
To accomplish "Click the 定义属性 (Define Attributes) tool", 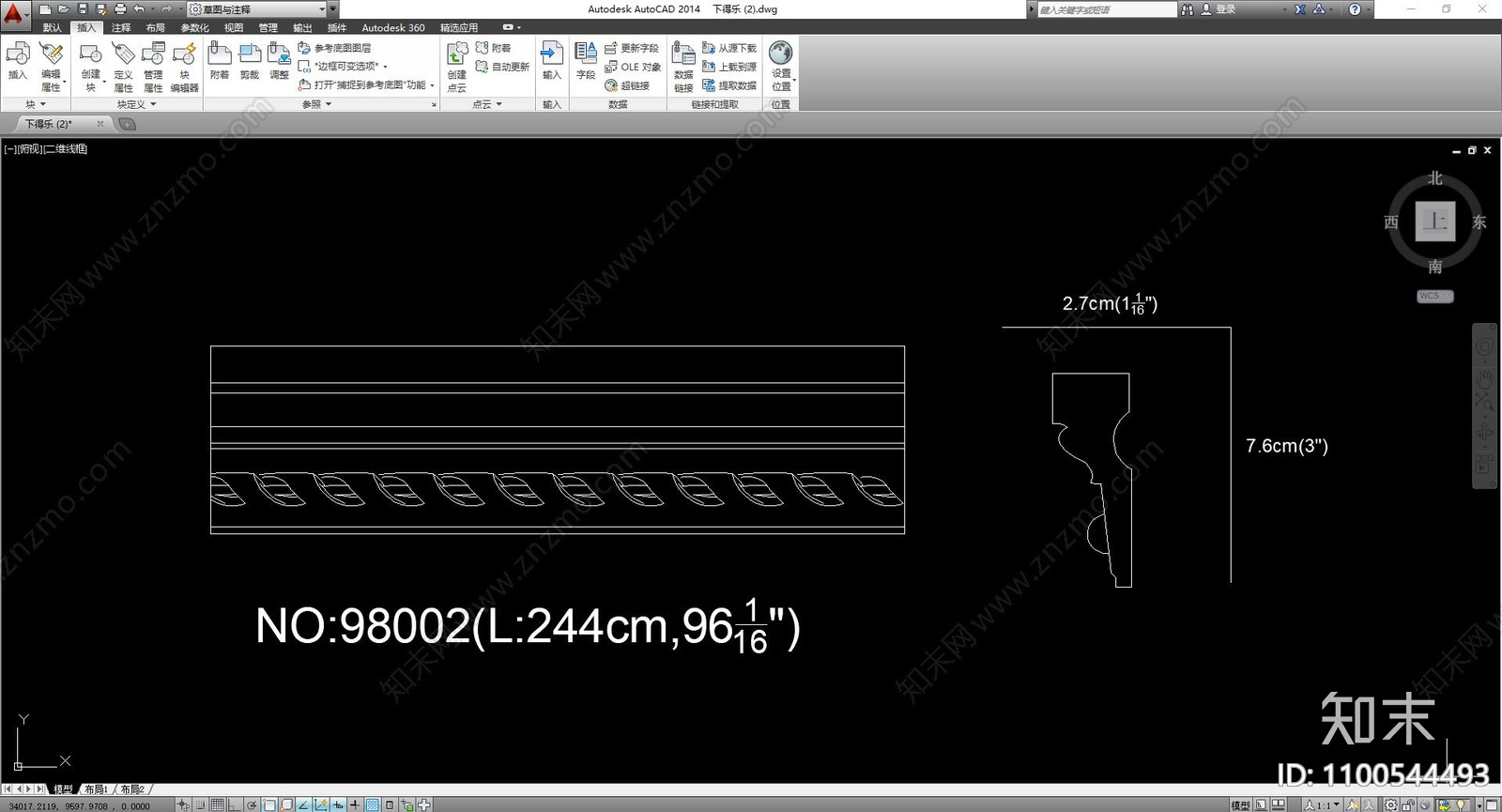I will pyautogui.click(x=123, y=67).
